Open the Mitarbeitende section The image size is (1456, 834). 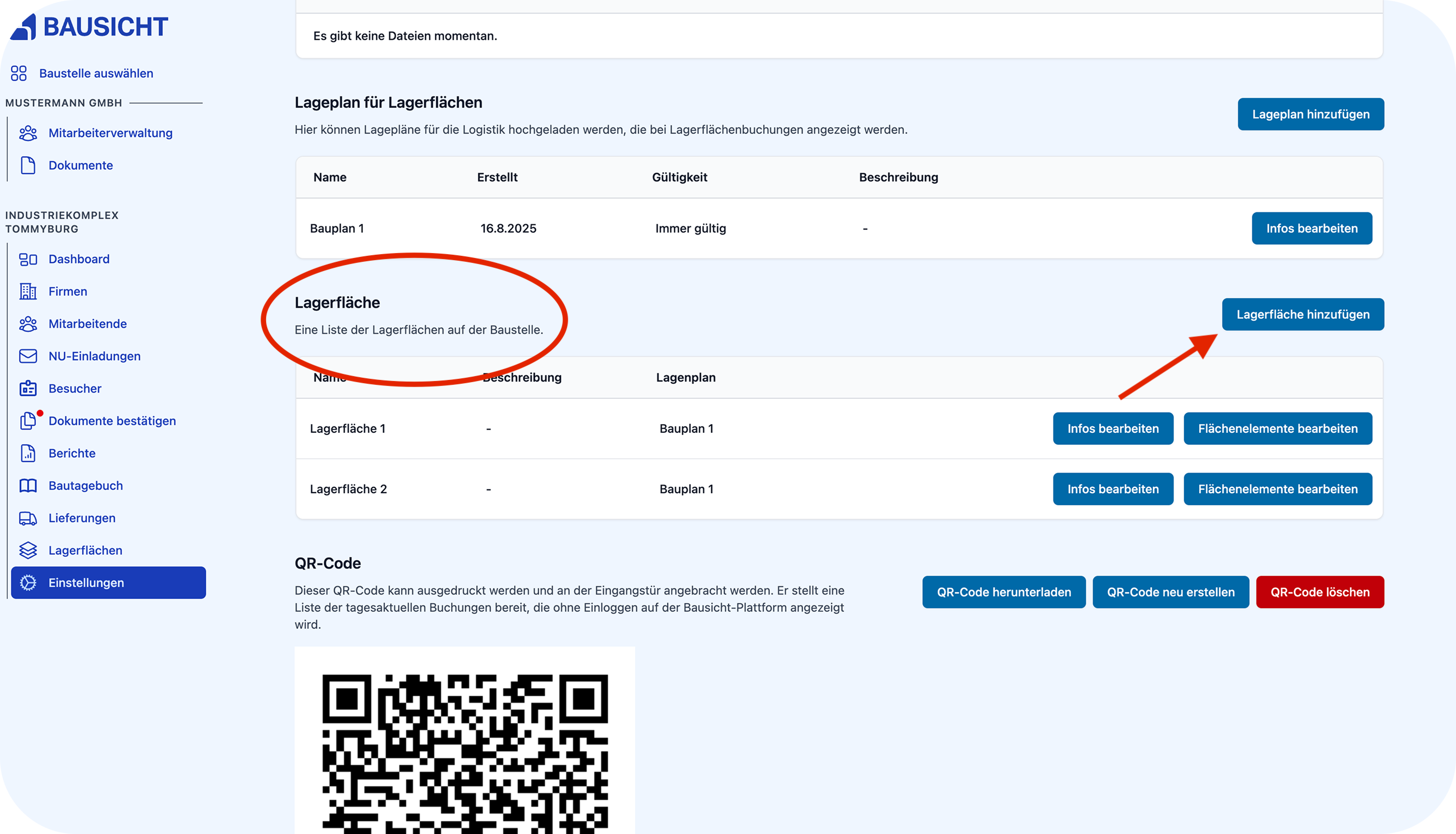[x=88, y=323]
